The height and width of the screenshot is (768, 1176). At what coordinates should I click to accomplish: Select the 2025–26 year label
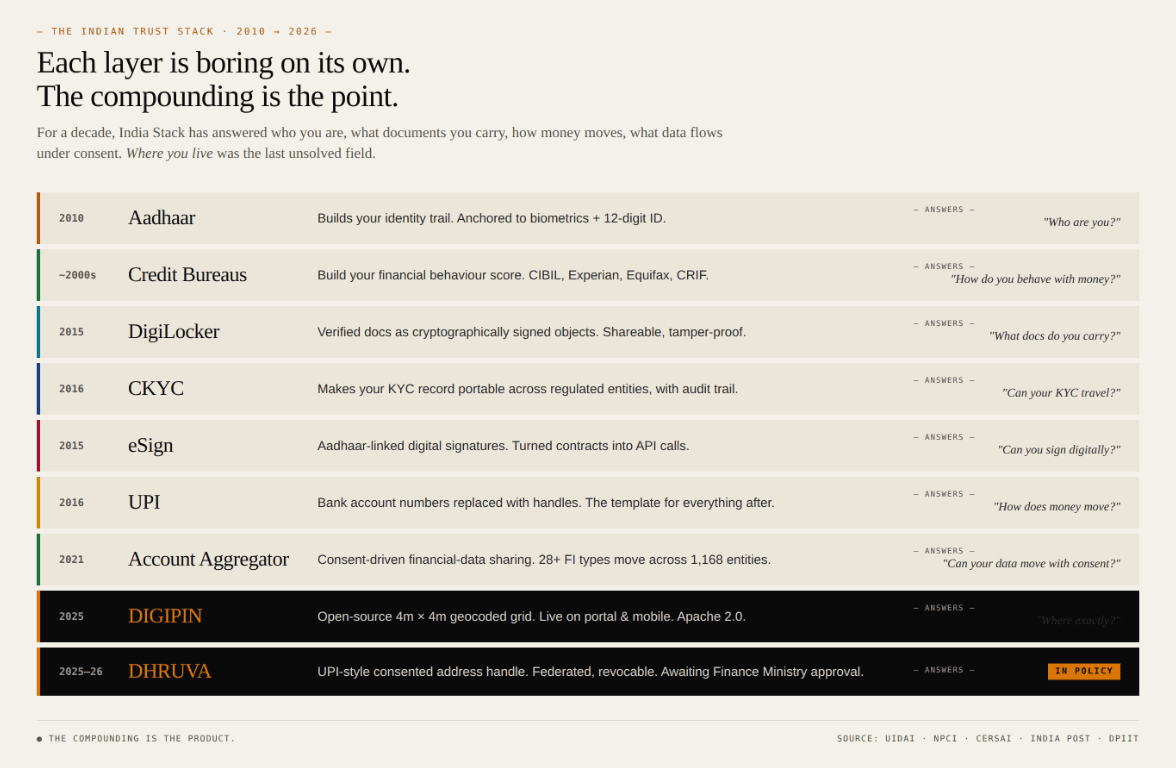81,671
